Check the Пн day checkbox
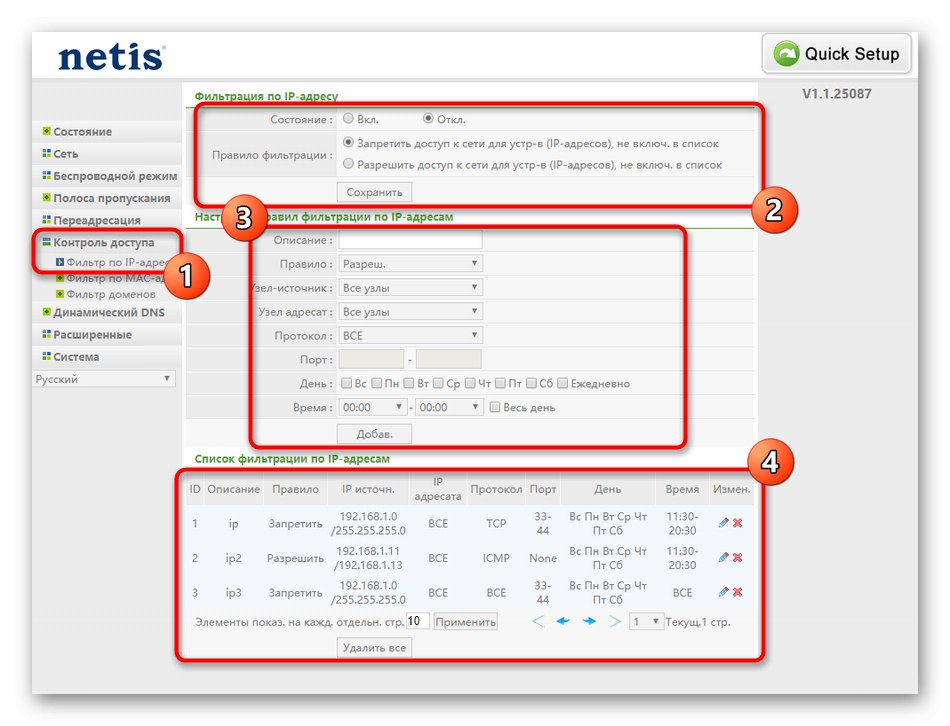950x726 pixels. 377,383
